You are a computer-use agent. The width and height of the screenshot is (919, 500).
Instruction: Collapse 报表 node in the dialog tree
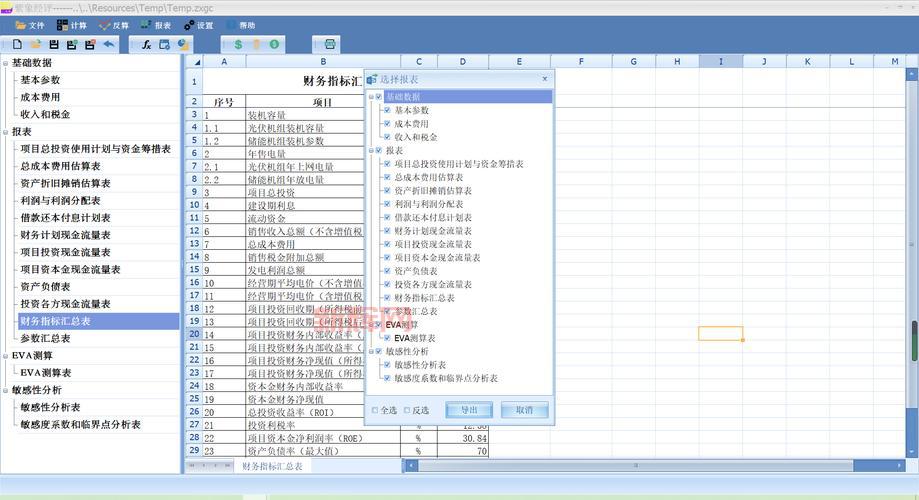(x=371, y=151)
